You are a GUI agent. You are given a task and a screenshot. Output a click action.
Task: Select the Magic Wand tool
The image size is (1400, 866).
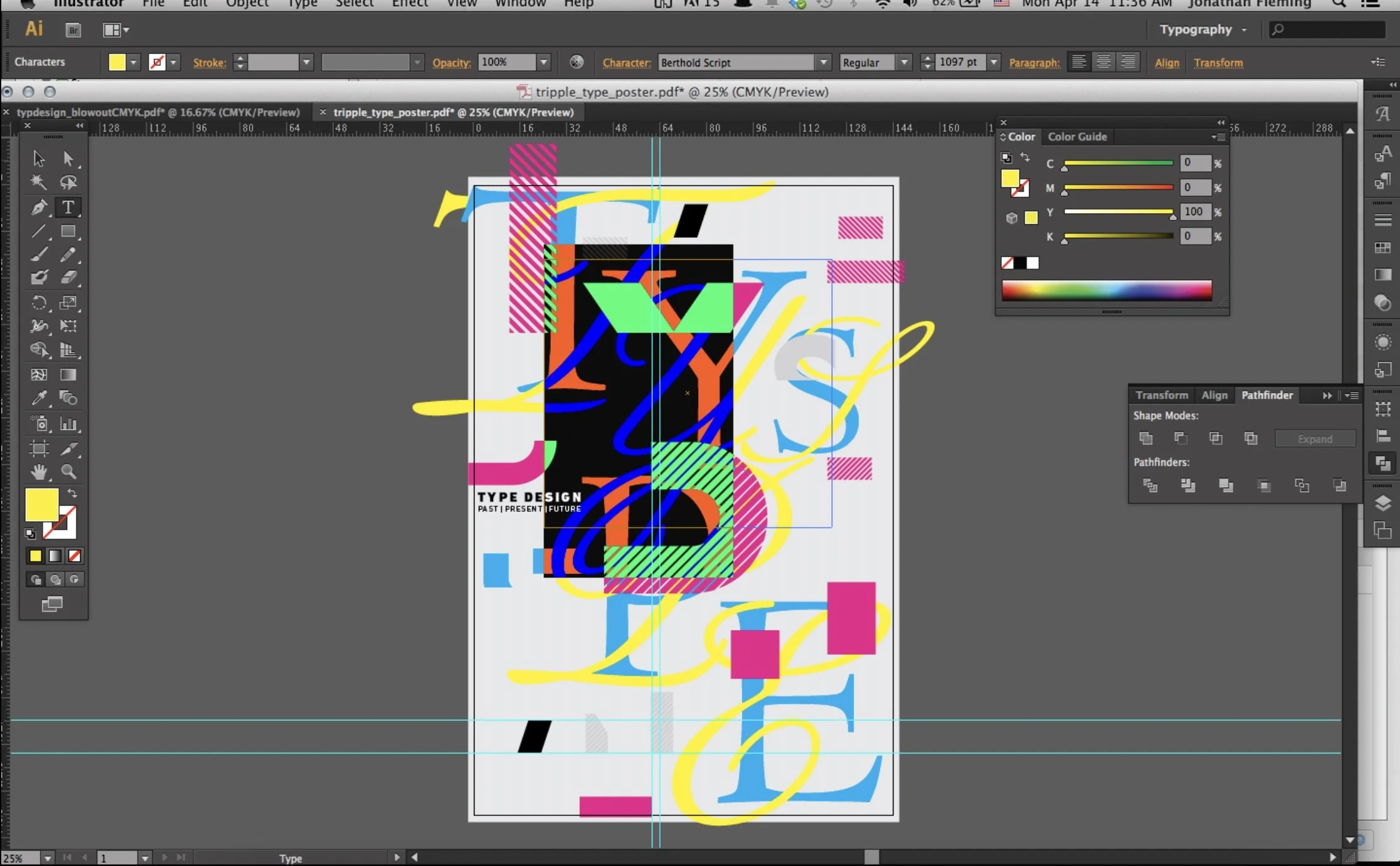[39, 182]
